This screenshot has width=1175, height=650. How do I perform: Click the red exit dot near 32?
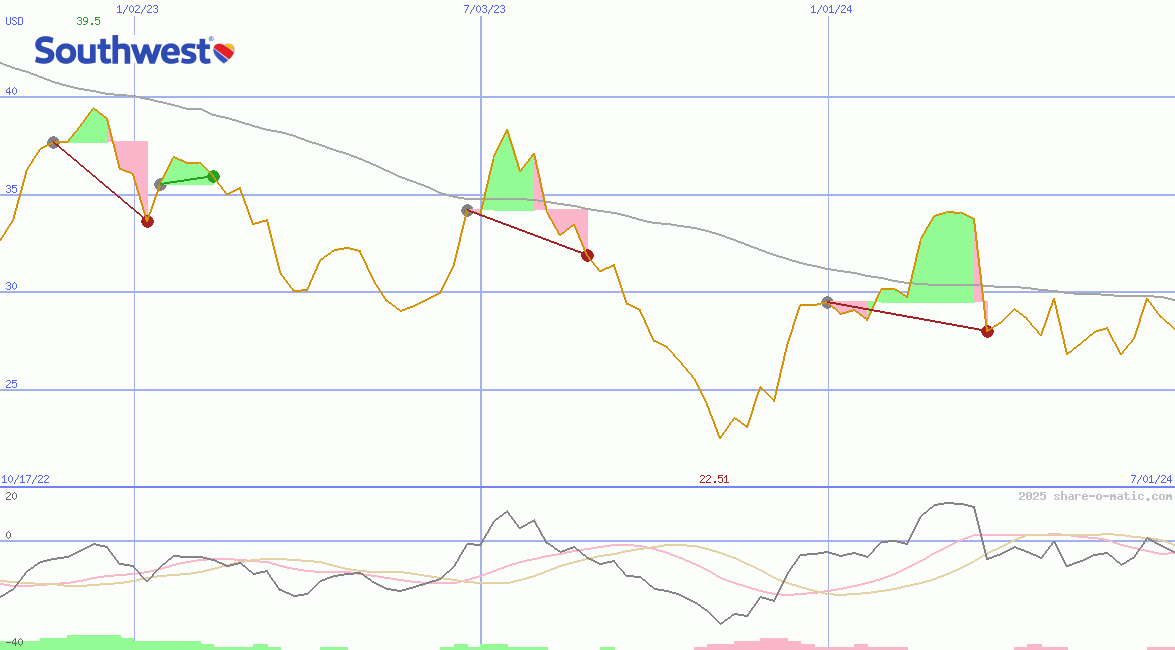pos(587,255)
